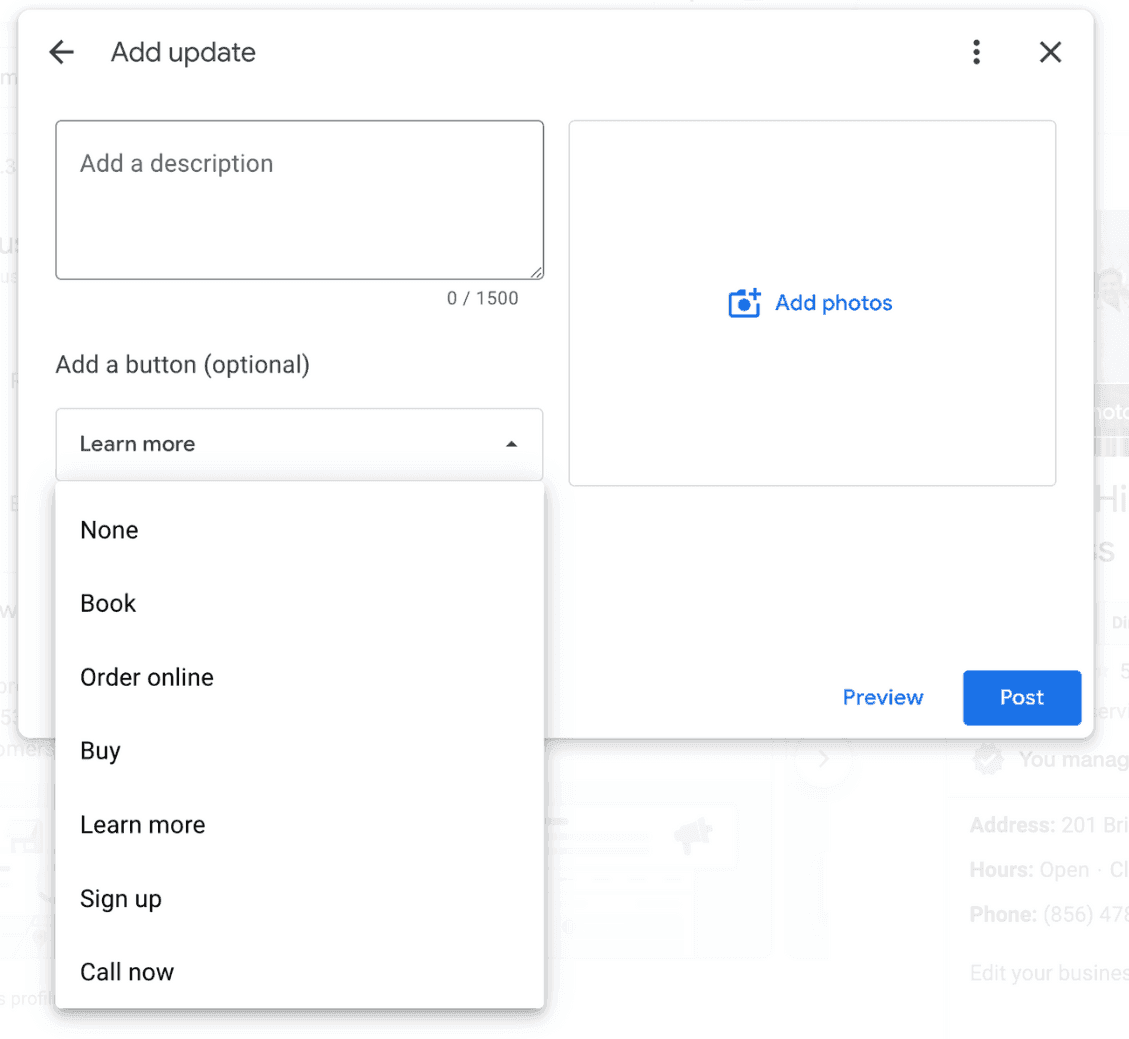Screen dimensions: 1129x1039
Task: Click the Add photos link text
Action: tap(833, 303)
